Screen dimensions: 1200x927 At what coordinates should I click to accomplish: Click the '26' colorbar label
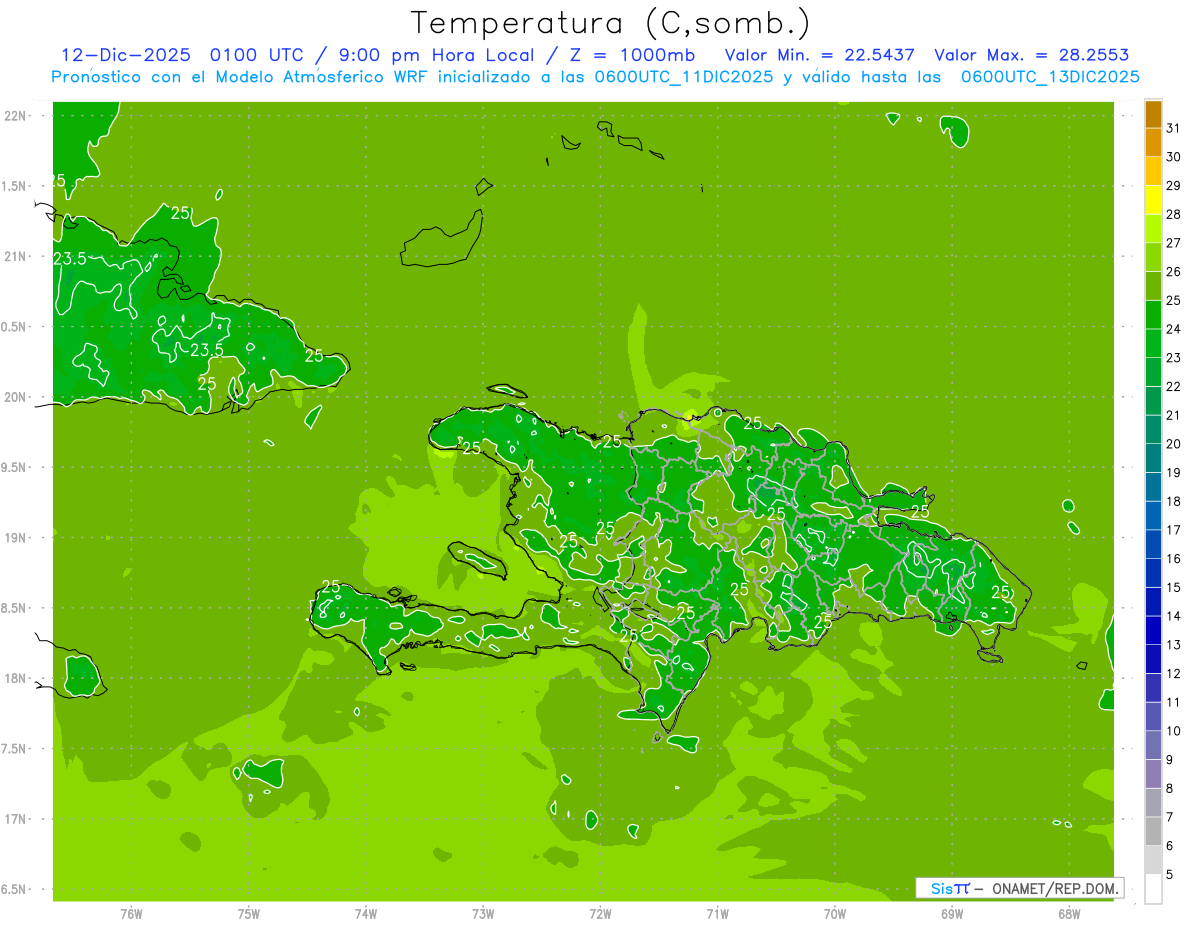(1173, 272)
